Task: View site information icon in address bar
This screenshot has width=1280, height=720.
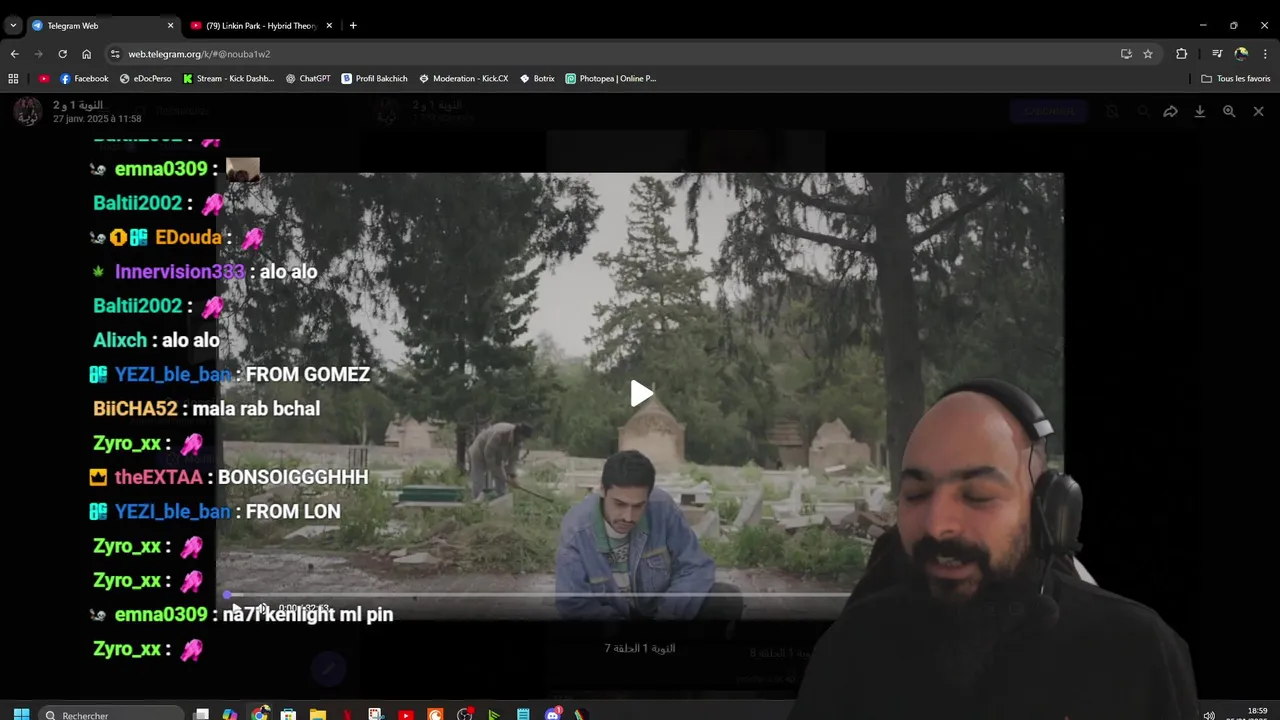Action: 115,54
